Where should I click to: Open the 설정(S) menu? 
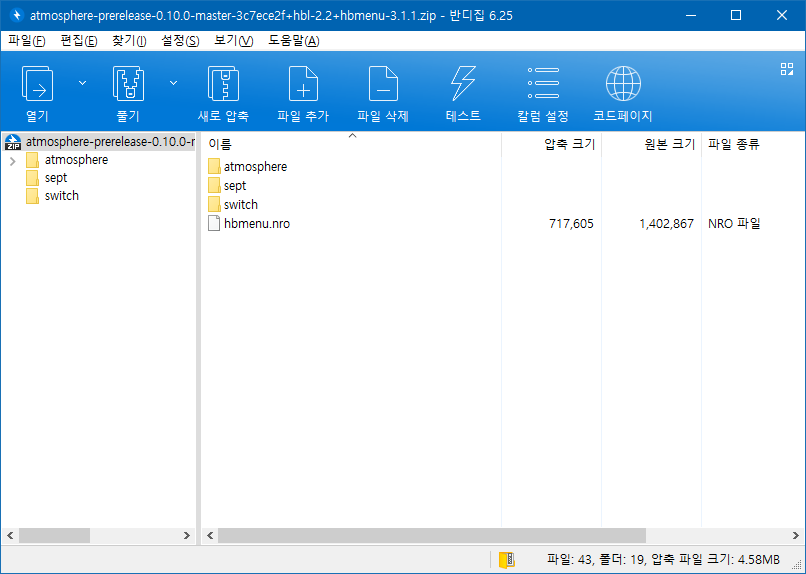pos(180,41)
